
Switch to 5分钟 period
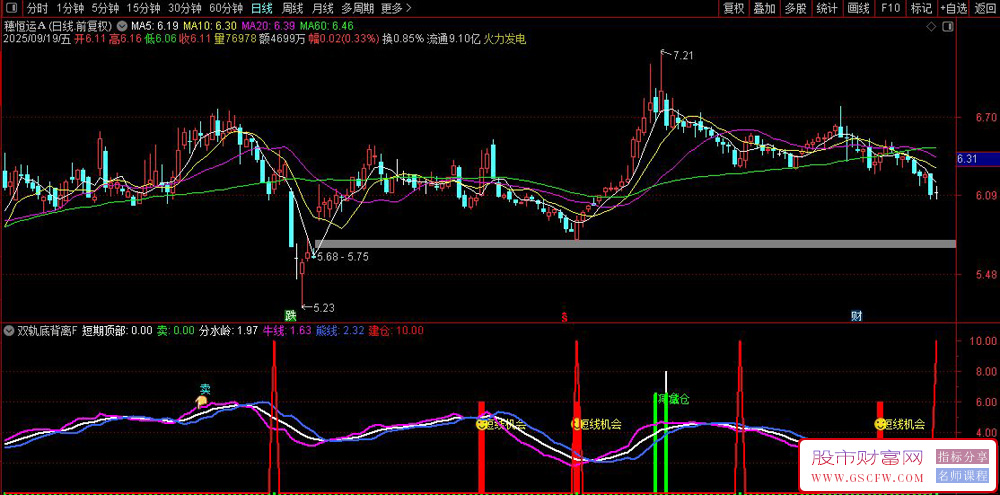(x=105, y=8)
